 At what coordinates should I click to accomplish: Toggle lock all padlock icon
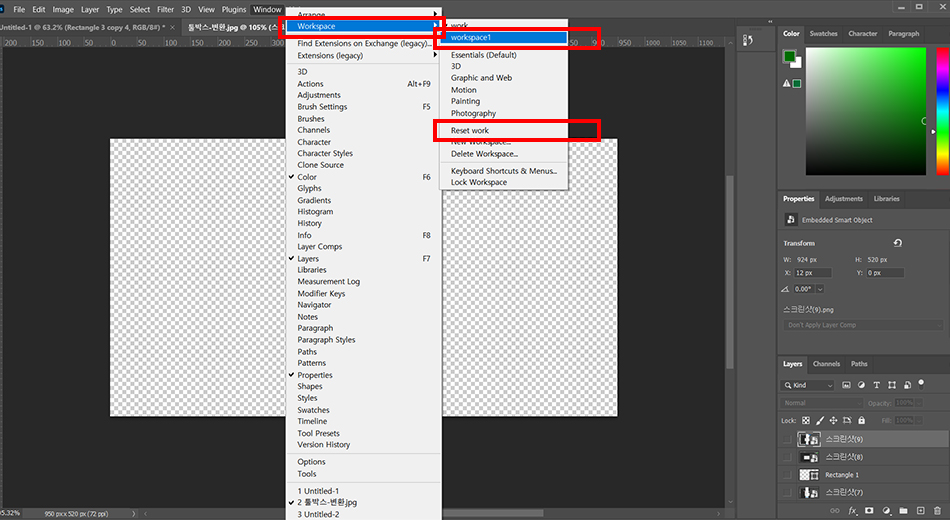tap(862, 420)
